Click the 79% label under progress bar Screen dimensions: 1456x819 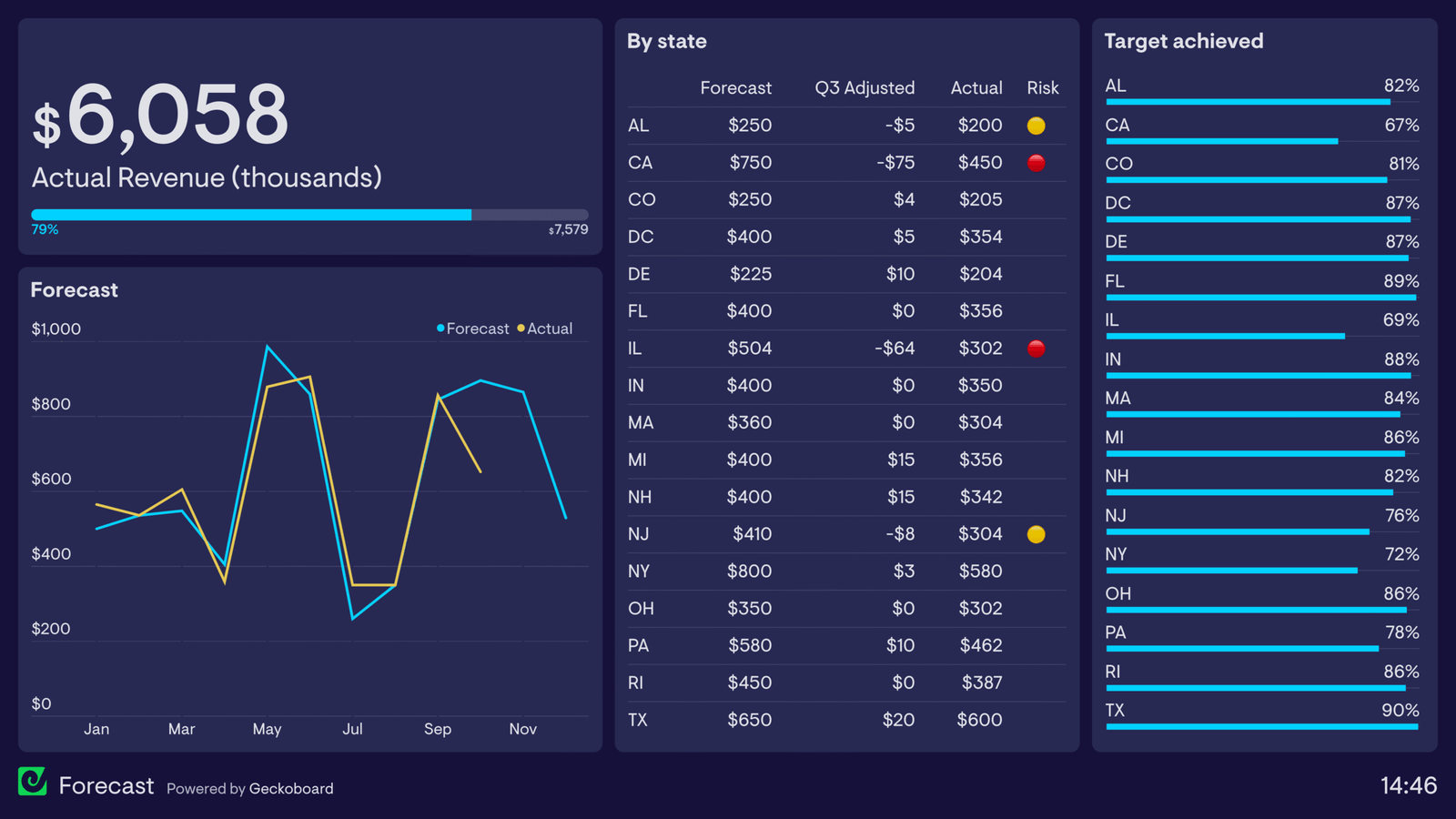45,229
